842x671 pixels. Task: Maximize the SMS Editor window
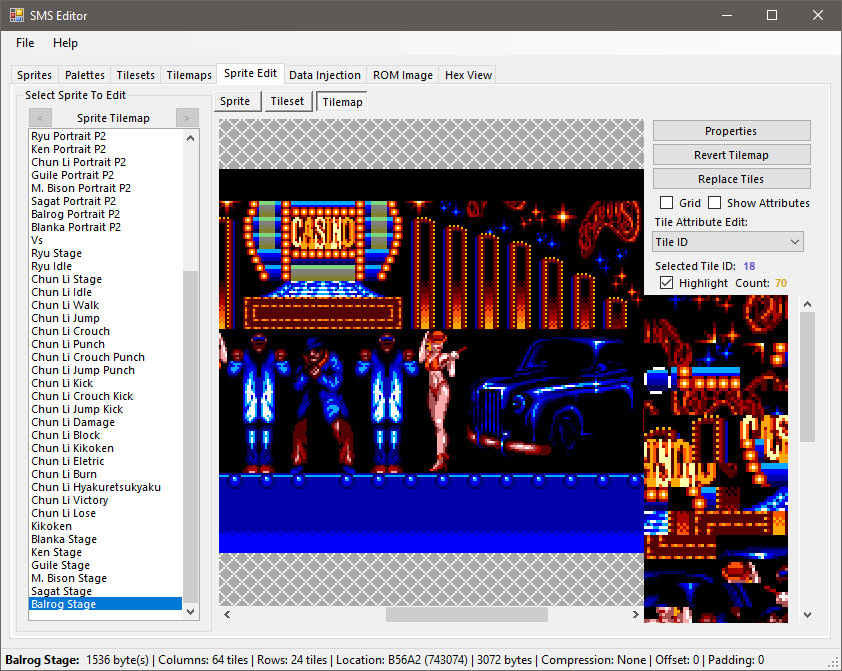coord(772,15)
